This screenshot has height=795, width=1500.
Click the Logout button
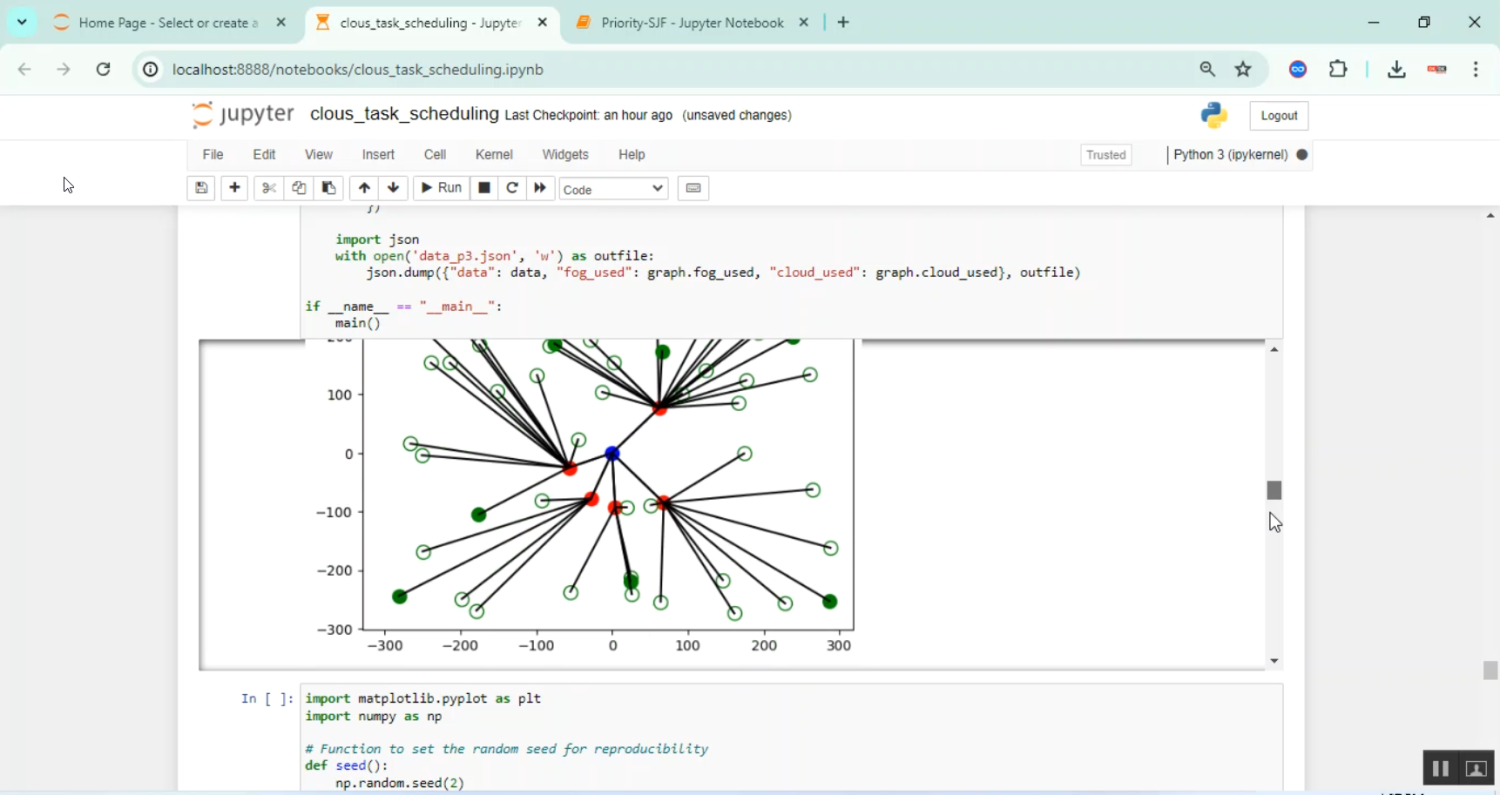[1278, 116]
